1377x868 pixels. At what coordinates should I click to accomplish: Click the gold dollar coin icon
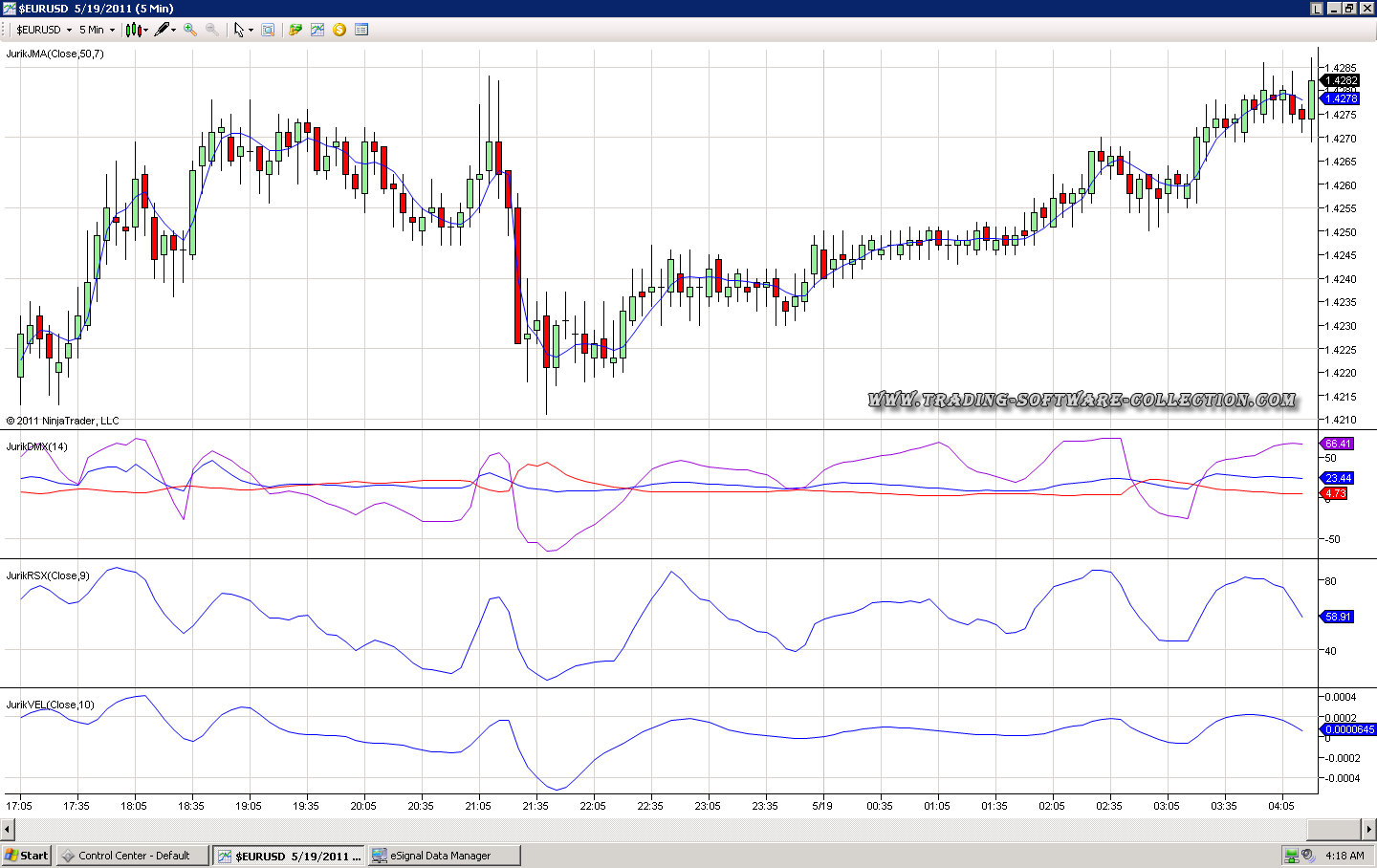339,30
